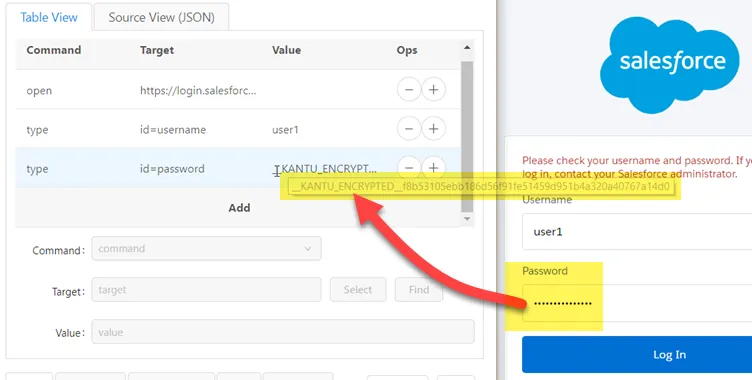Click the Salesforce Log In button
This screenshot has height=380, width=752.
pos(637,355)
